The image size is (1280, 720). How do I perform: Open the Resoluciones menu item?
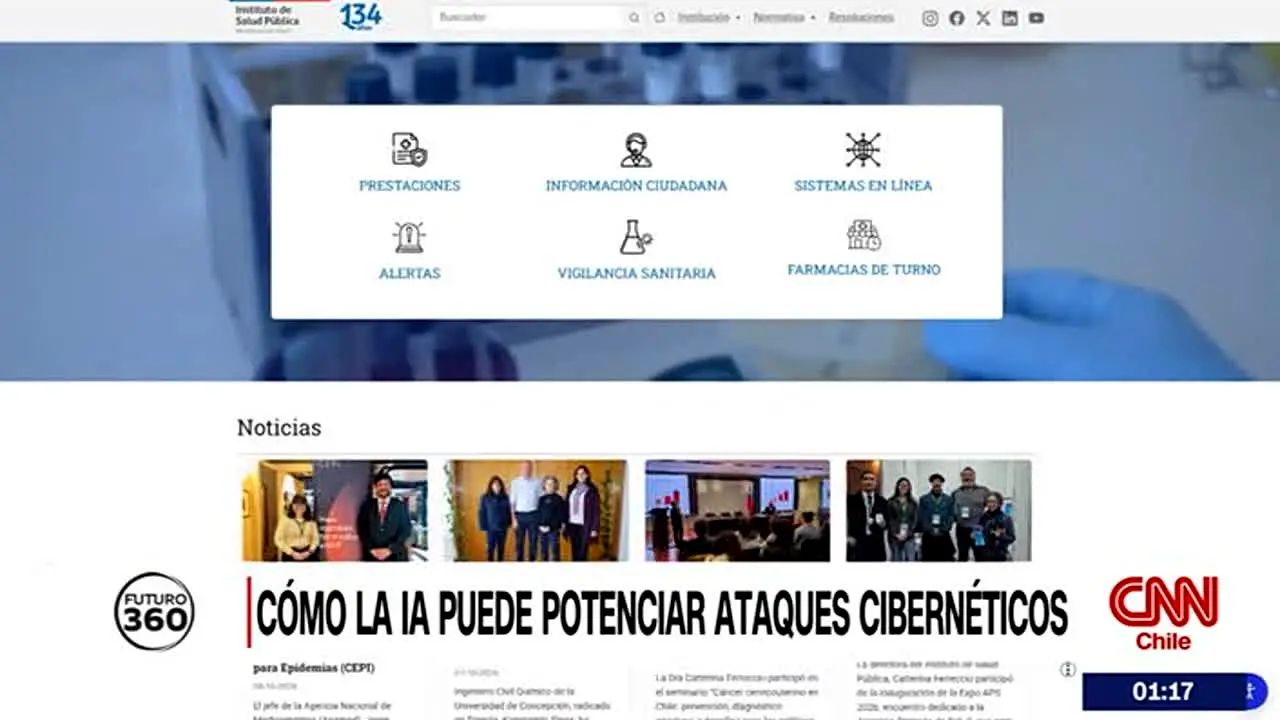click(x=861, y=18)
